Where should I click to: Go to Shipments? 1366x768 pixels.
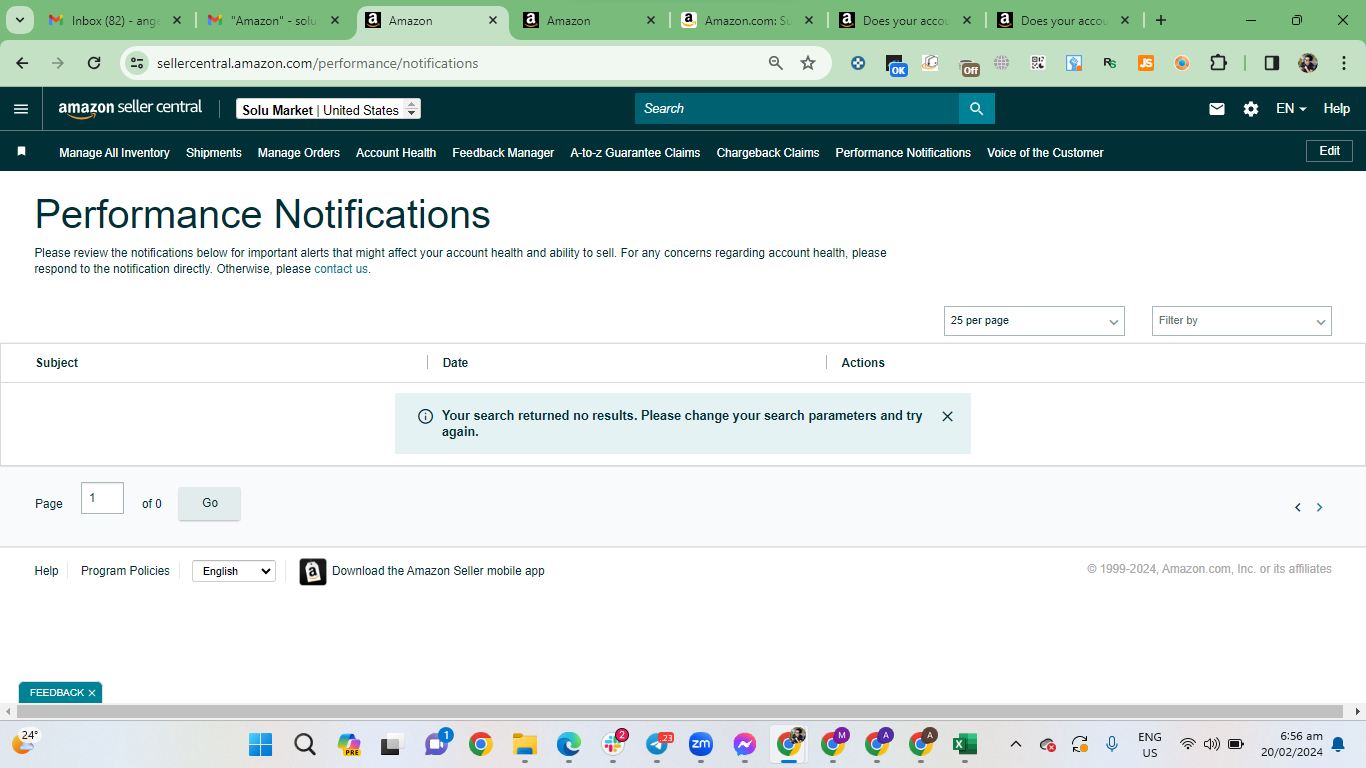point(214,153)
